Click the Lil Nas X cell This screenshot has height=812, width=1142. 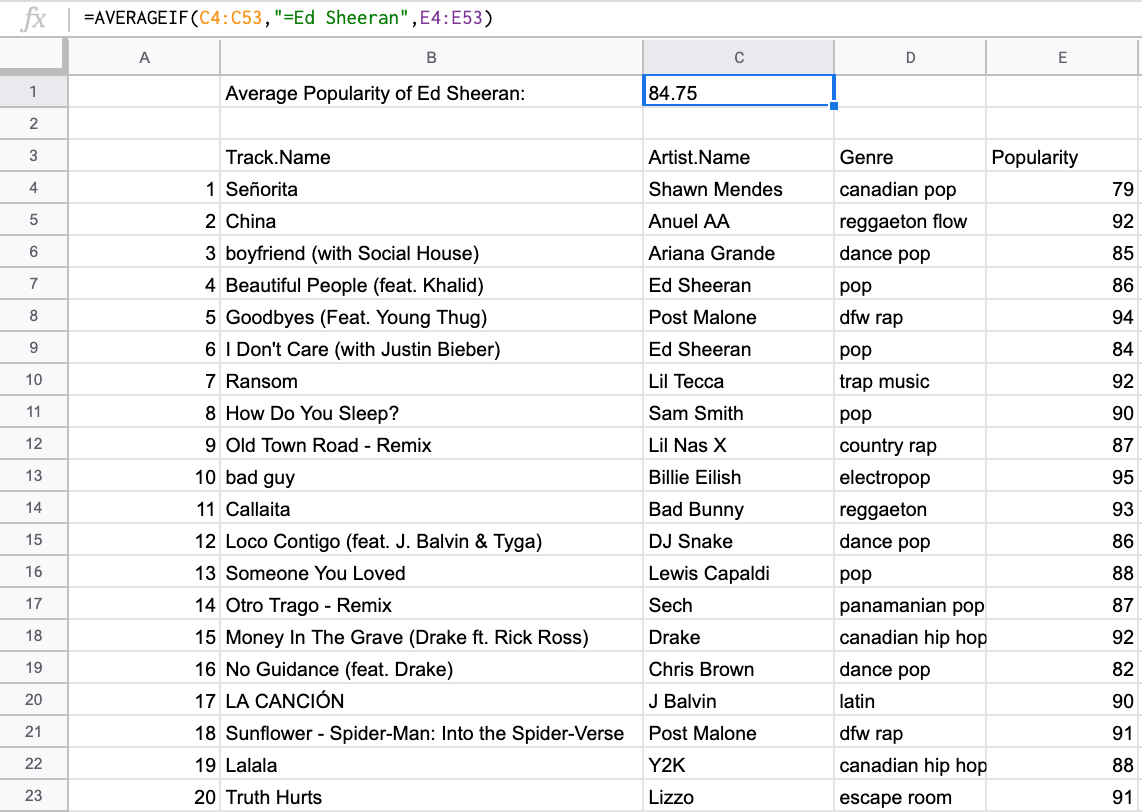(x=739, y=444)
